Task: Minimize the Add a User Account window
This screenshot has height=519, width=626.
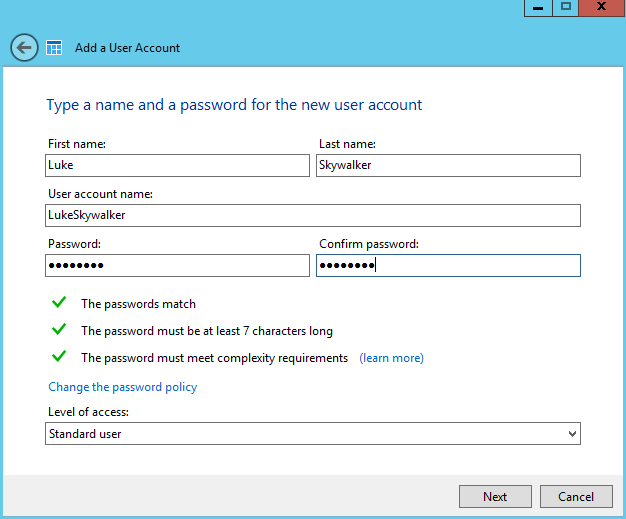Action: 538,7
